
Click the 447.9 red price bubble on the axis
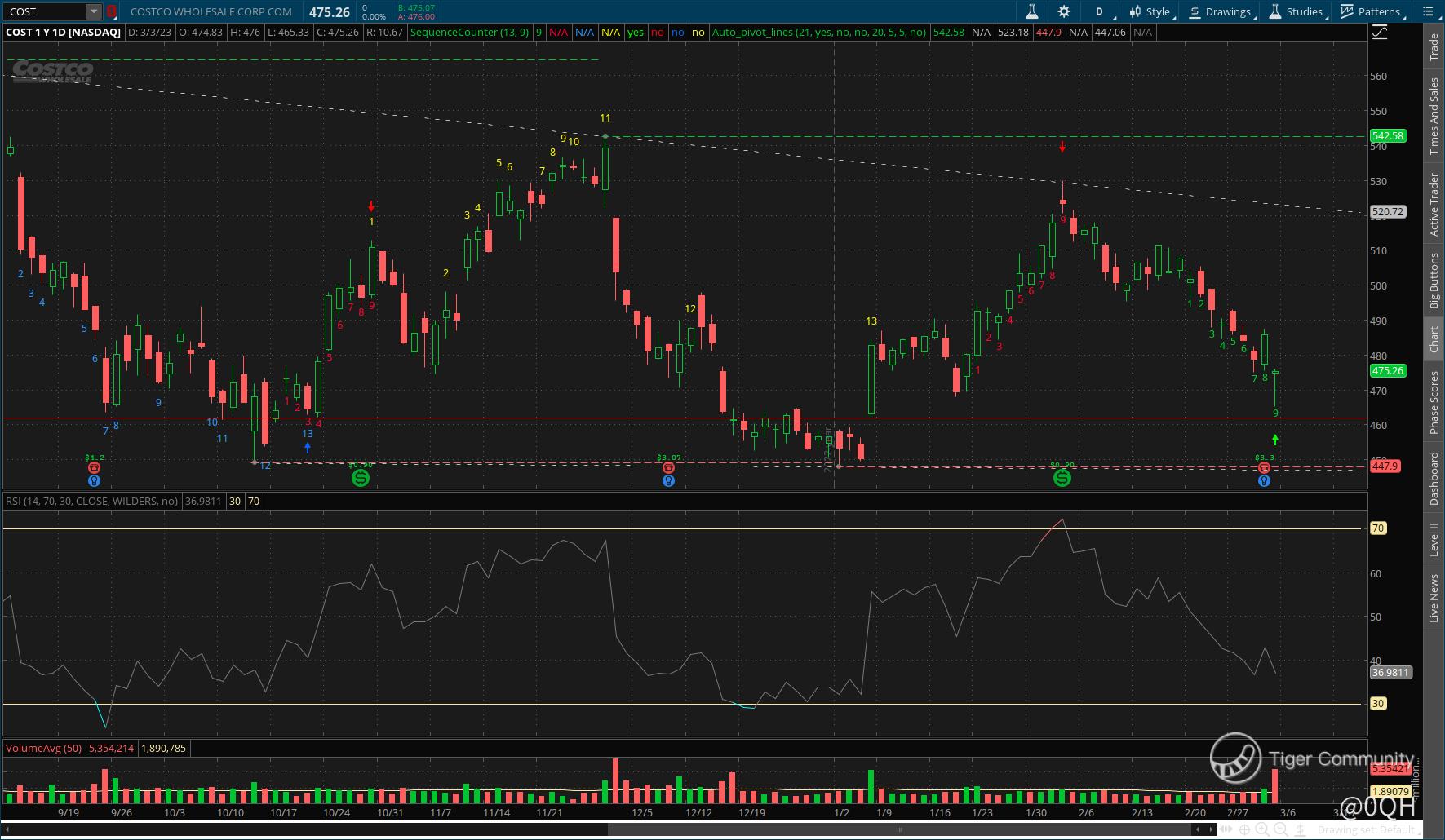click(x=1385, y=466)
